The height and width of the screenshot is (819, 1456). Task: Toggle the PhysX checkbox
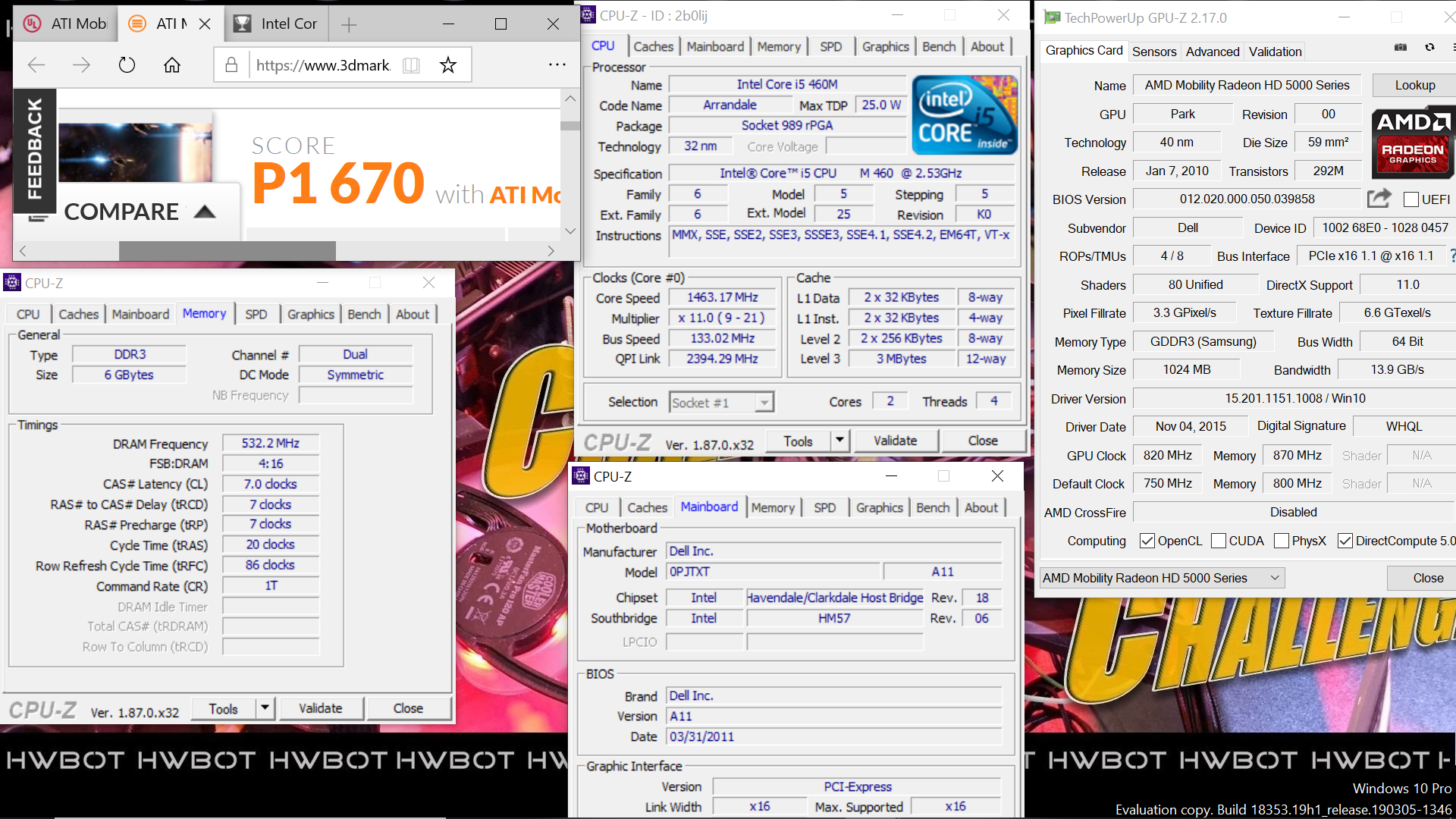(x=1282, y=541)
